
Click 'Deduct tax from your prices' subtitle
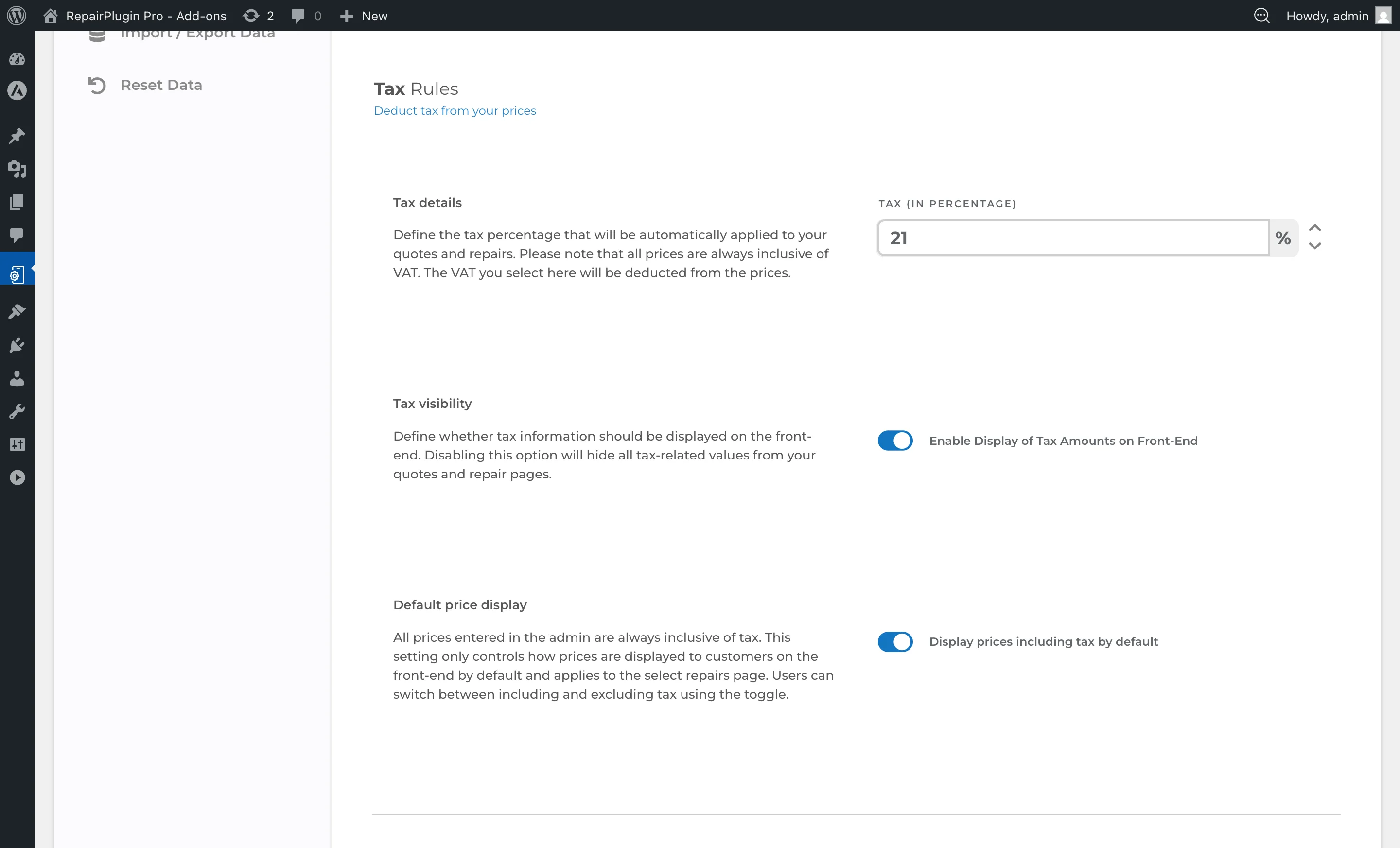(x=455, y=111)
